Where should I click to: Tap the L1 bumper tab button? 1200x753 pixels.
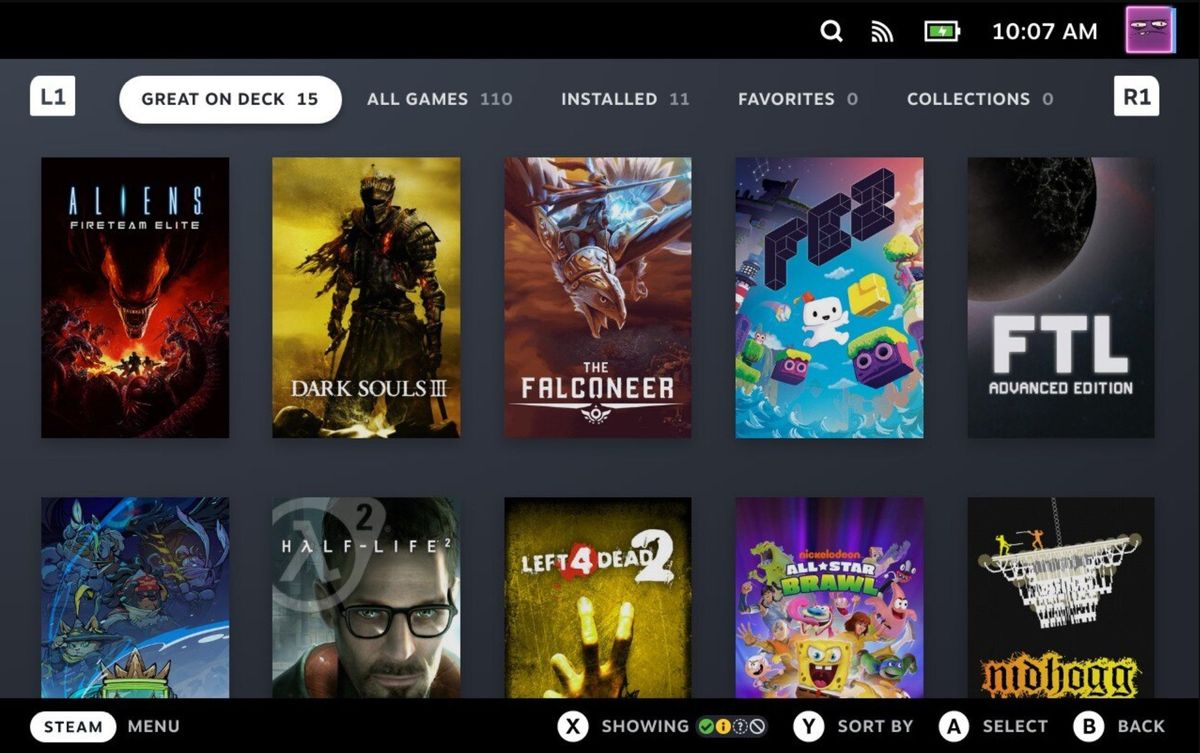pos(53,97)
